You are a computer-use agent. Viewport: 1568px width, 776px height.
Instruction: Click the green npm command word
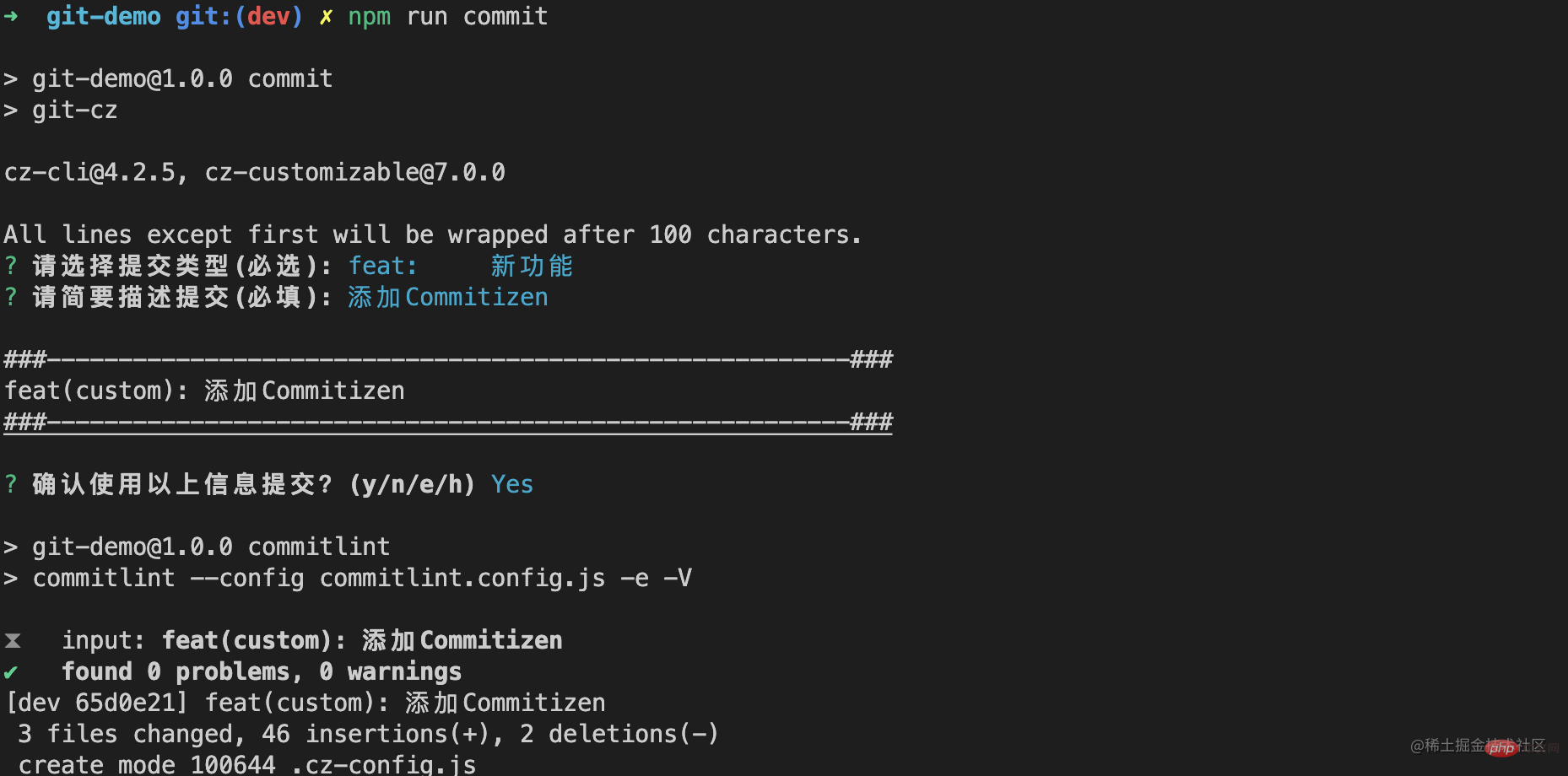click(x=370, y=17)
